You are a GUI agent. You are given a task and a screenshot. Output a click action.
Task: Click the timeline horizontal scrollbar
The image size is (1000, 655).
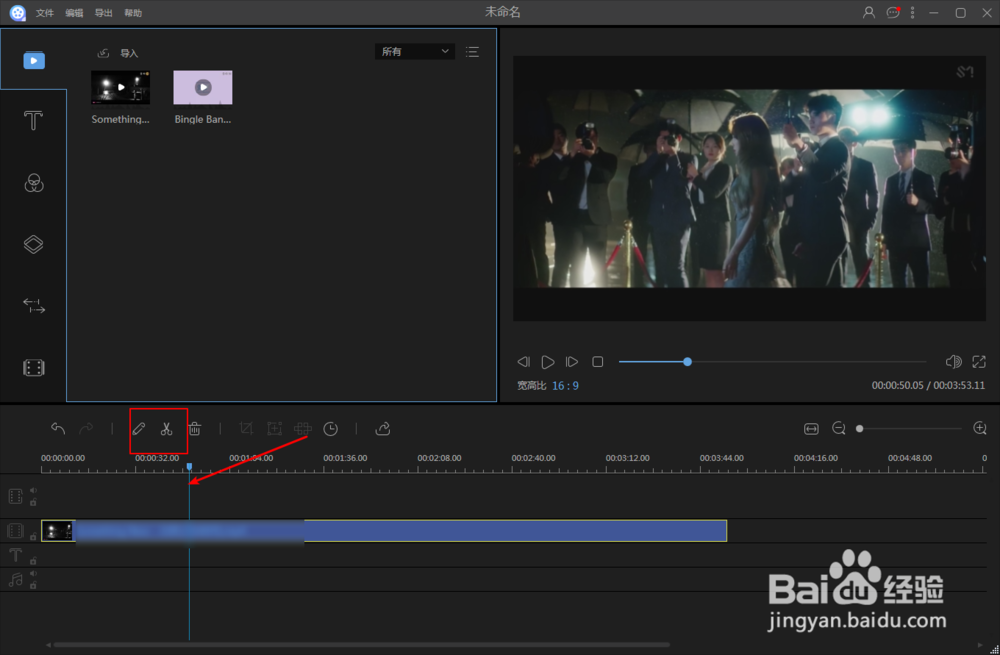(362, 645)
